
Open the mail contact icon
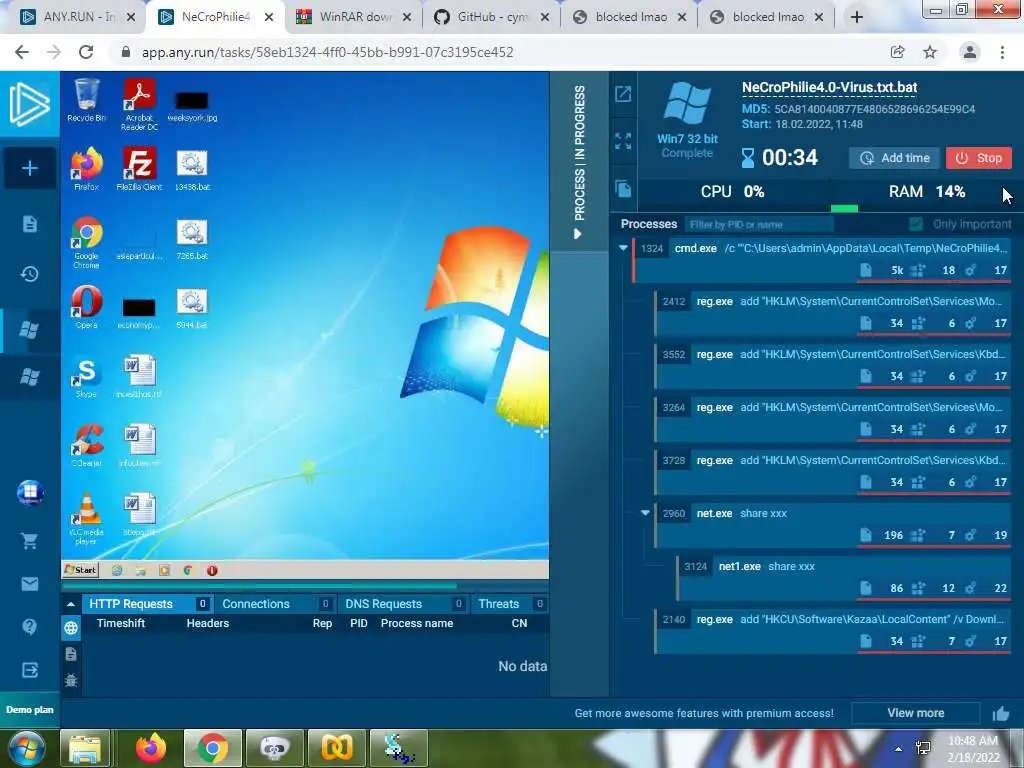coord(29,584)
